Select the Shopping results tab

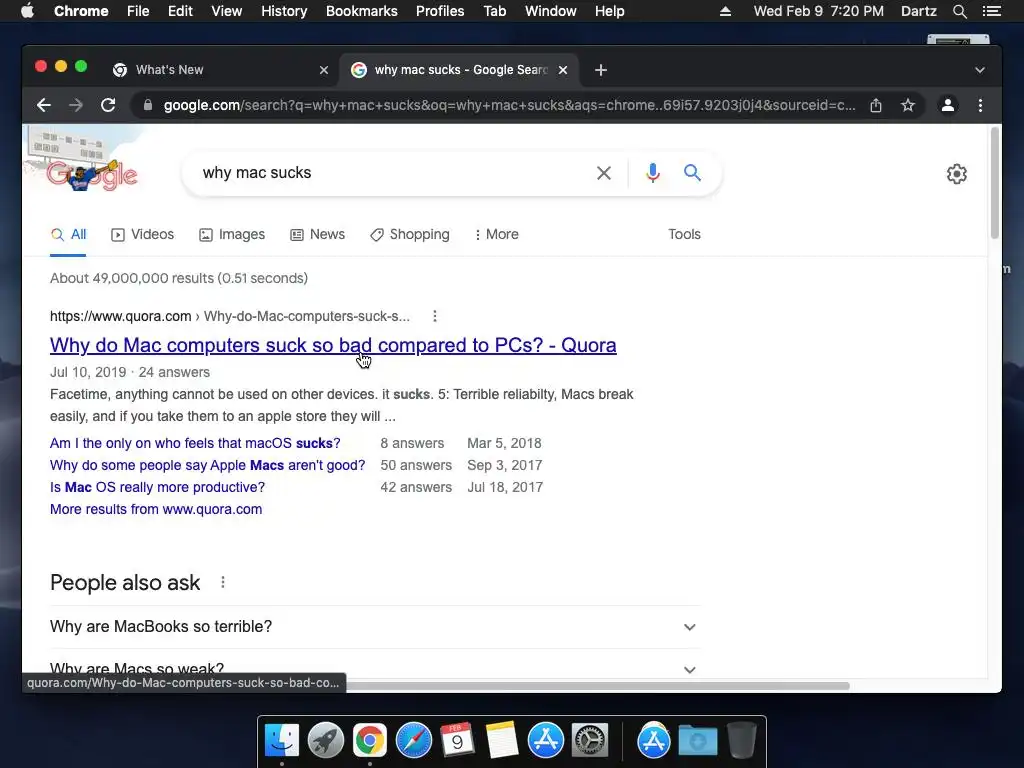tap(409, 234)
